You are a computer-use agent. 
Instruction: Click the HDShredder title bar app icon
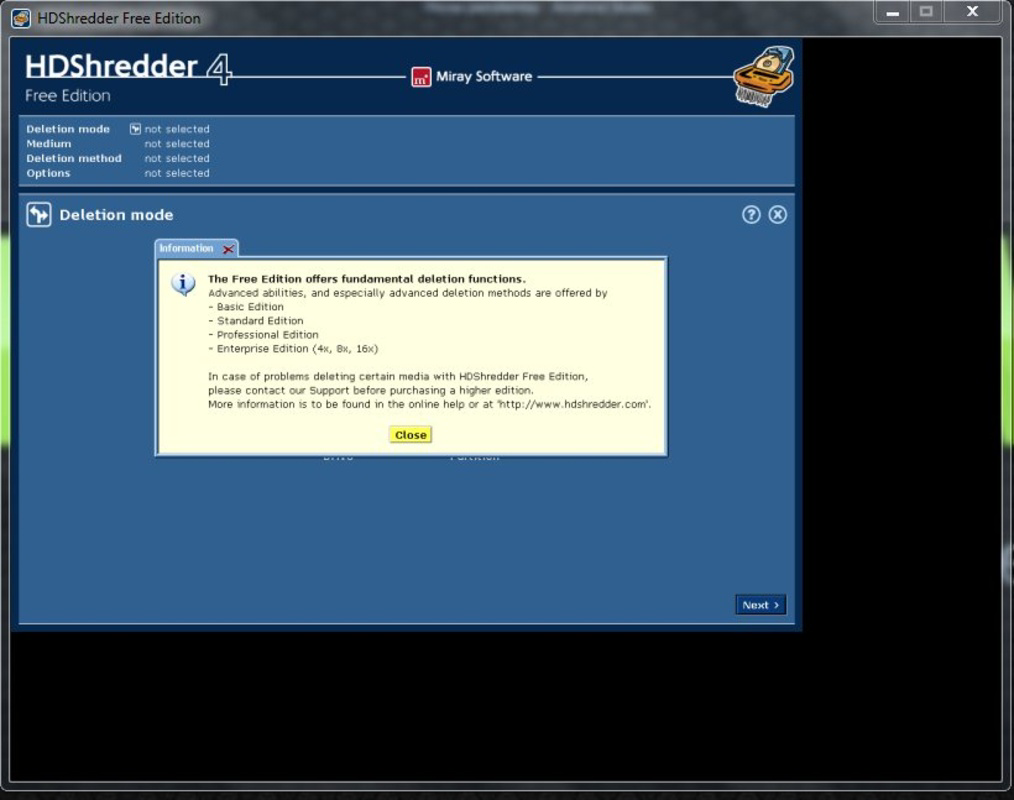[x=21, y=18]
